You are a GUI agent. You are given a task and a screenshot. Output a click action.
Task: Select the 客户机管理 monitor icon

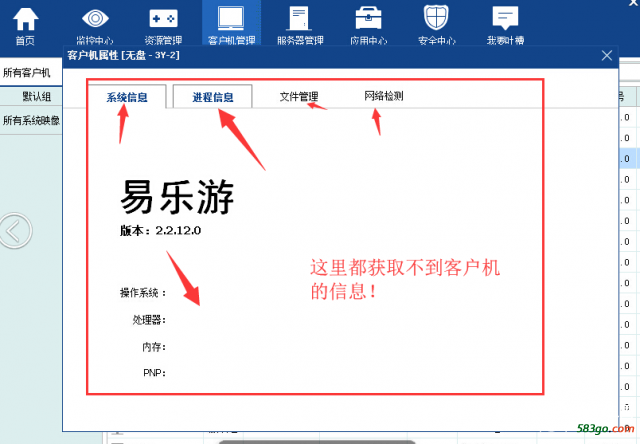[x=231, y=18]
